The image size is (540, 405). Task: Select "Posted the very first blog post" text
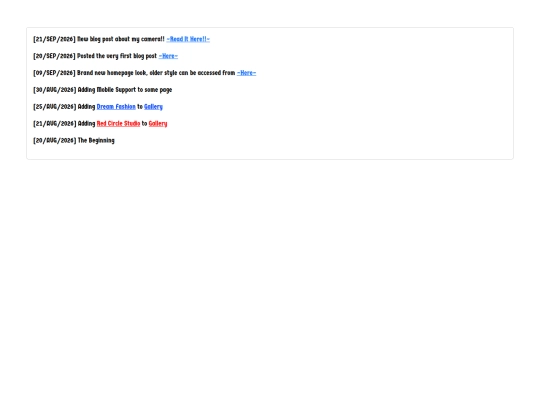[117, 56]
